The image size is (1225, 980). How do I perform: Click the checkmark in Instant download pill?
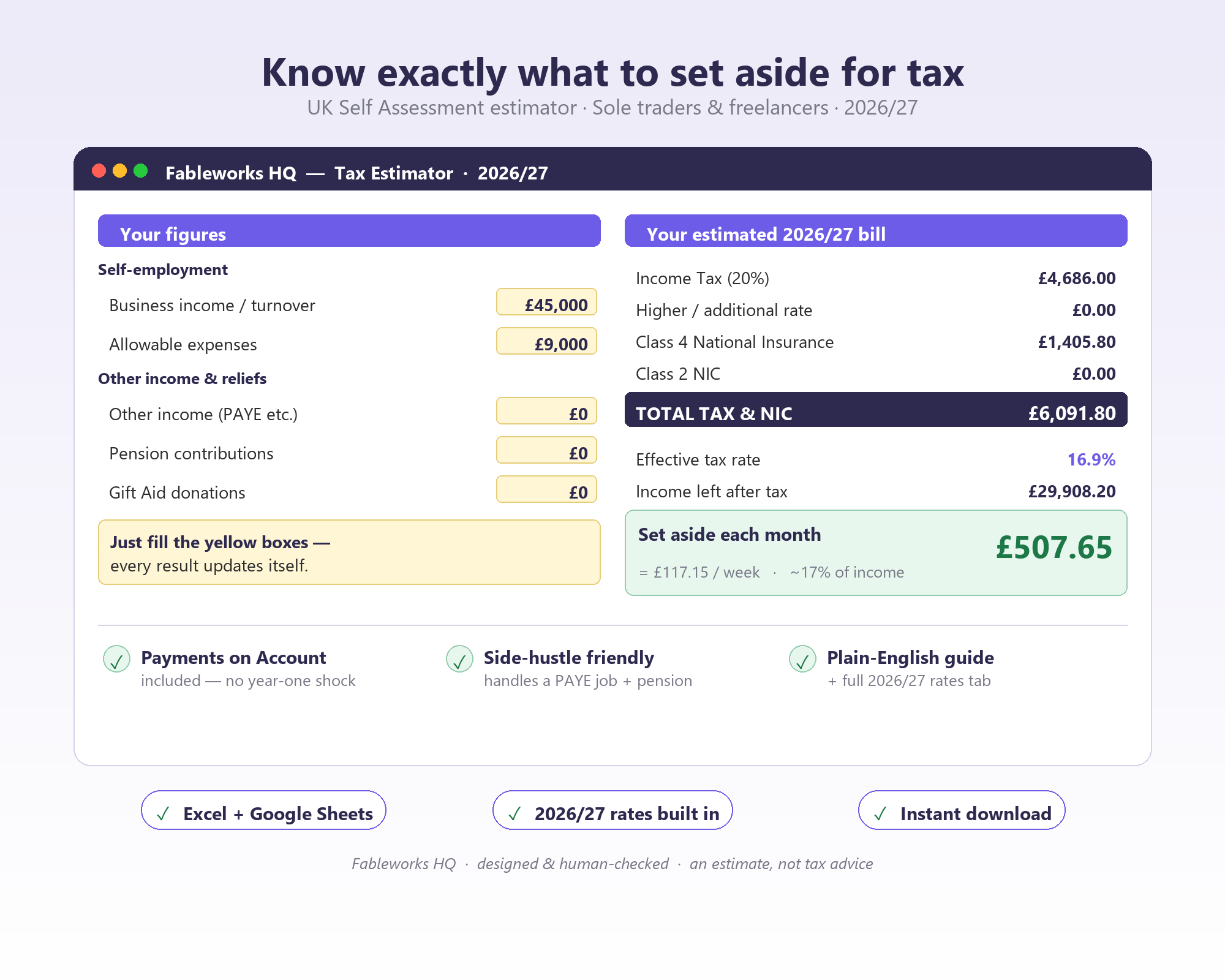(880, 814)
